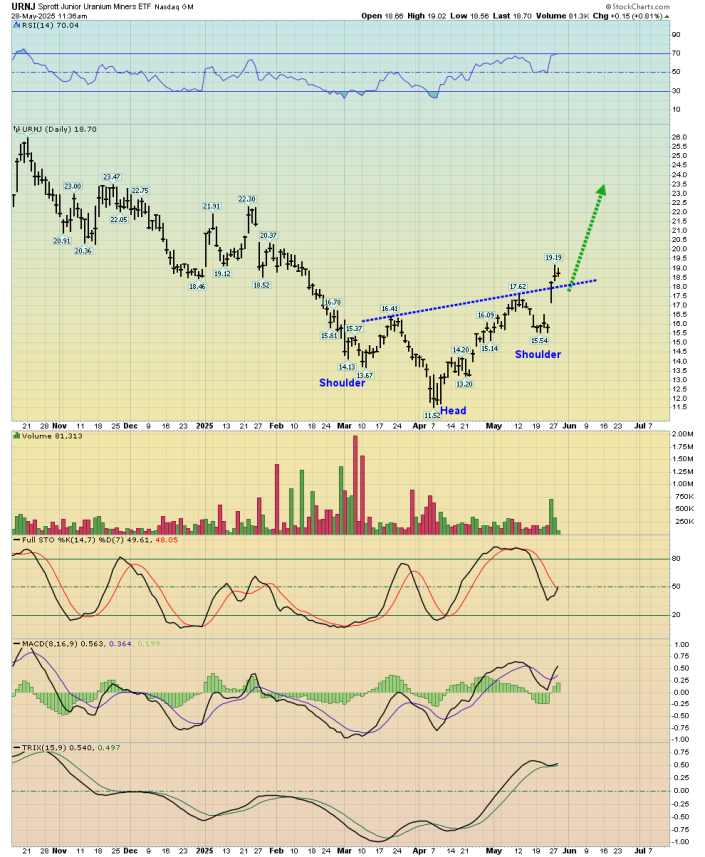Click the 16.78 price label
The image size is (705, 857).
pos(333,302)
